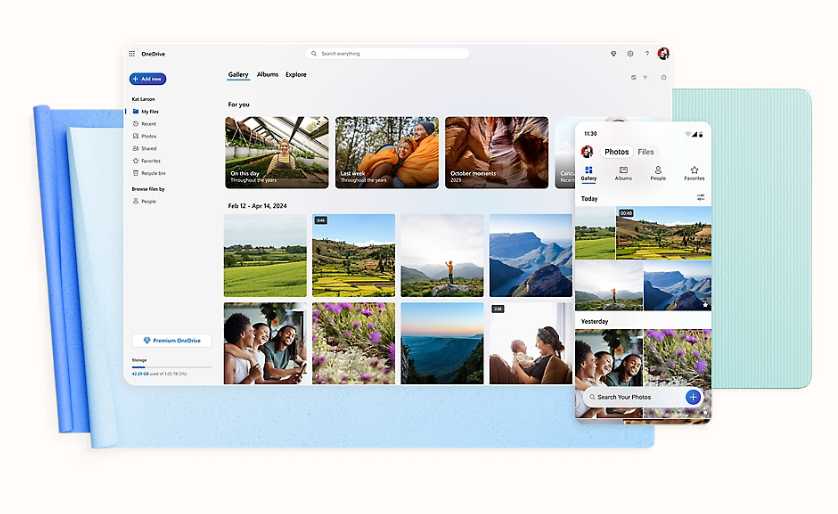Click the storage usage bar

pyautogui.click(x=172, y=367)
